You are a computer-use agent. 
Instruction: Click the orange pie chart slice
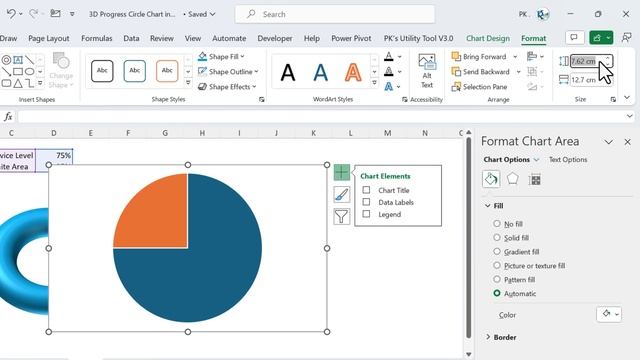(x=159, y=218)
